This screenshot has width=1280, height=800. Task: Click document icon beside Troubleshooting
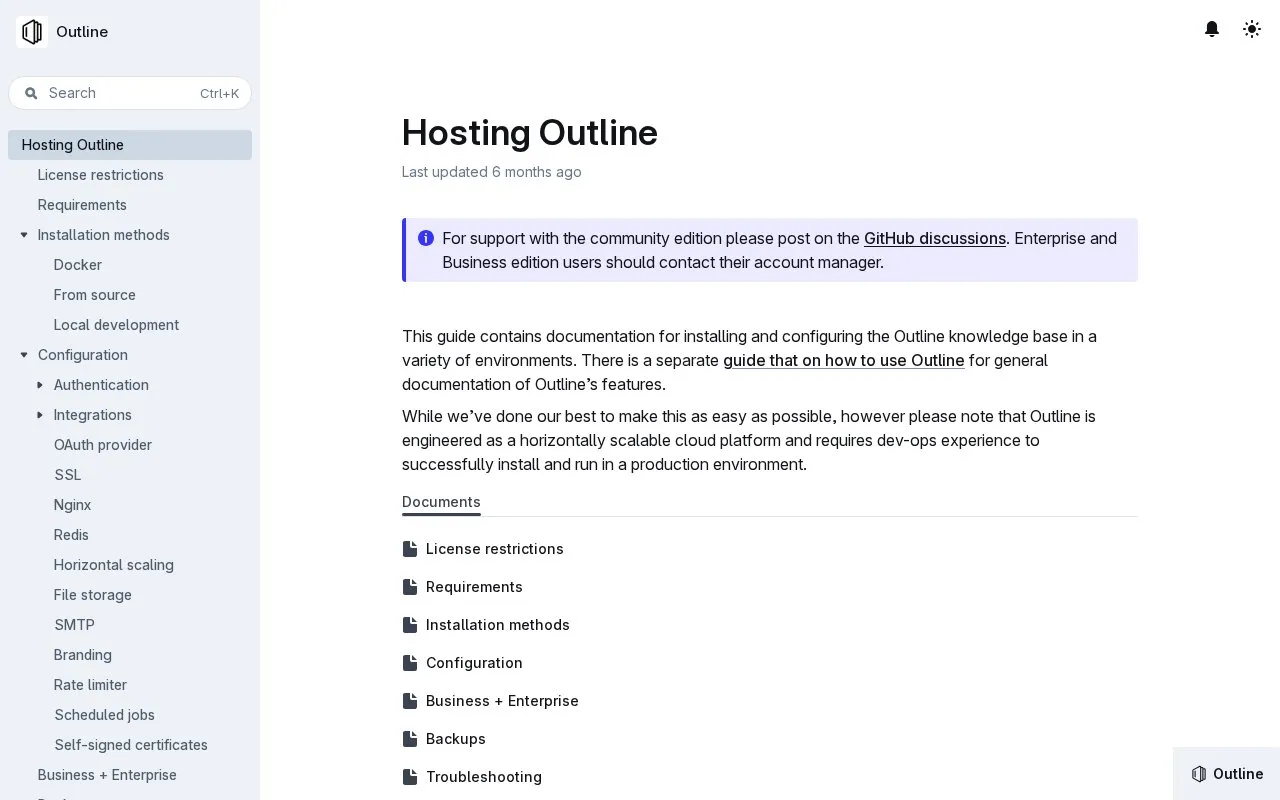click(x=410, y=777)
